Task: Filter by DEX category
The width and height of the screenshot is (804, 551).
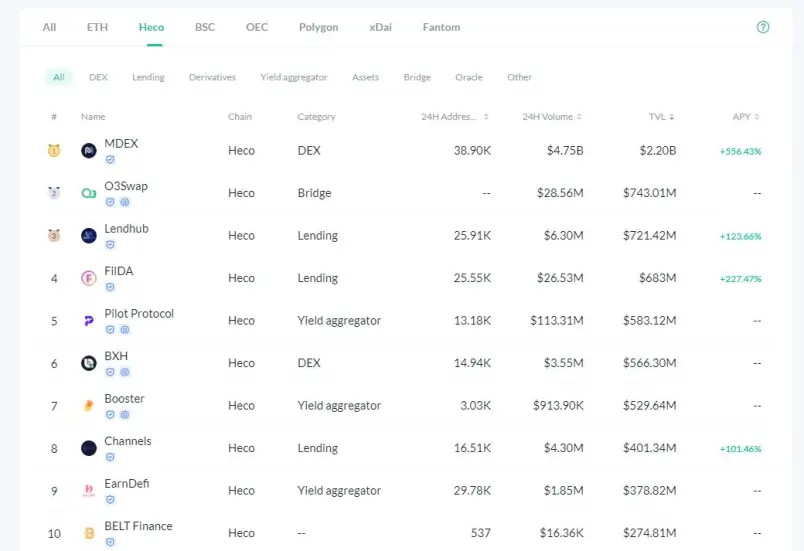Action: [98, 77]
